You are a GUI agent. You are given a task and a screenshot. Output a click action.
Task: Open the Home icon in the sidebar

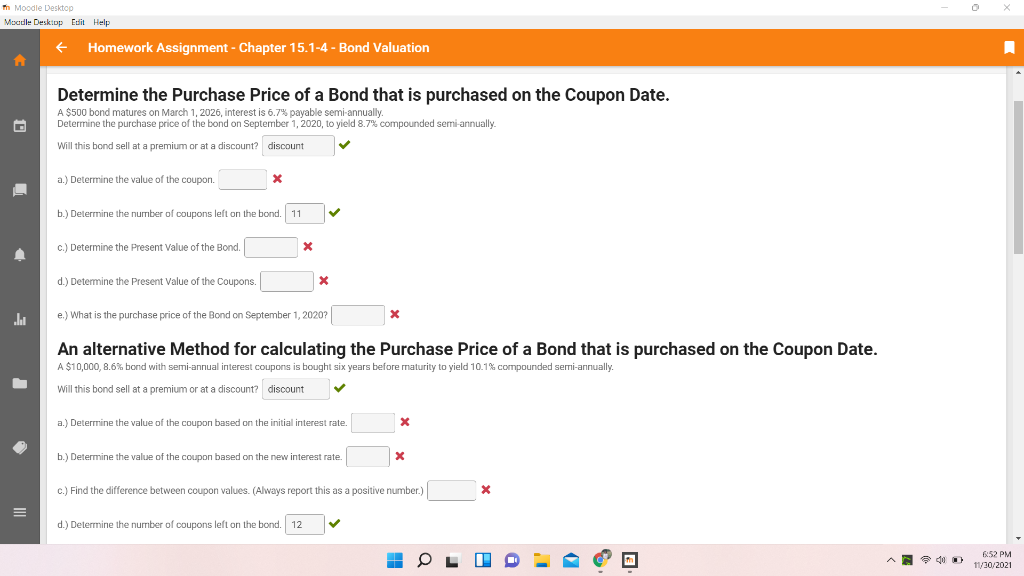20,60
